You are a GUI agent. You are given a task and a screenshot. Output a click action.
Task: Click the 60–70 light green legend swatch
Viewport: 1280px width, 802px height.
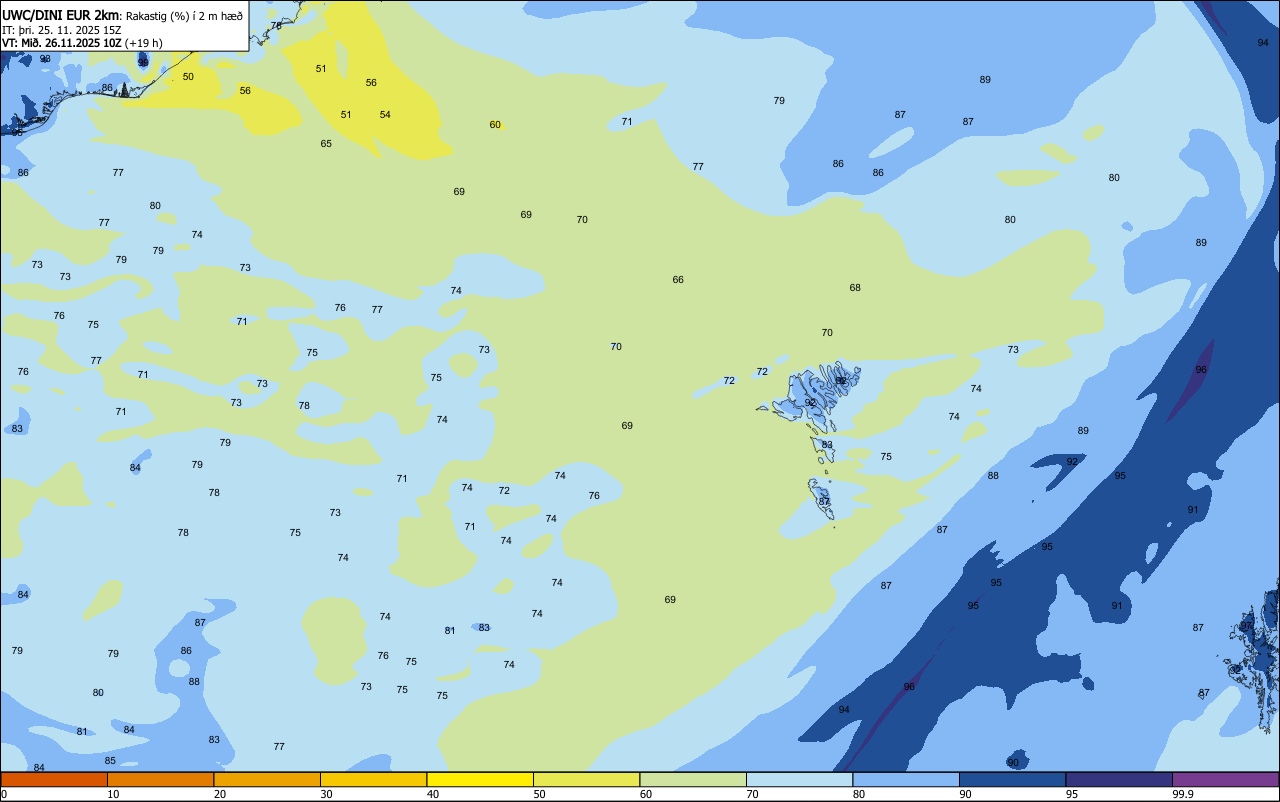[693, 779]
